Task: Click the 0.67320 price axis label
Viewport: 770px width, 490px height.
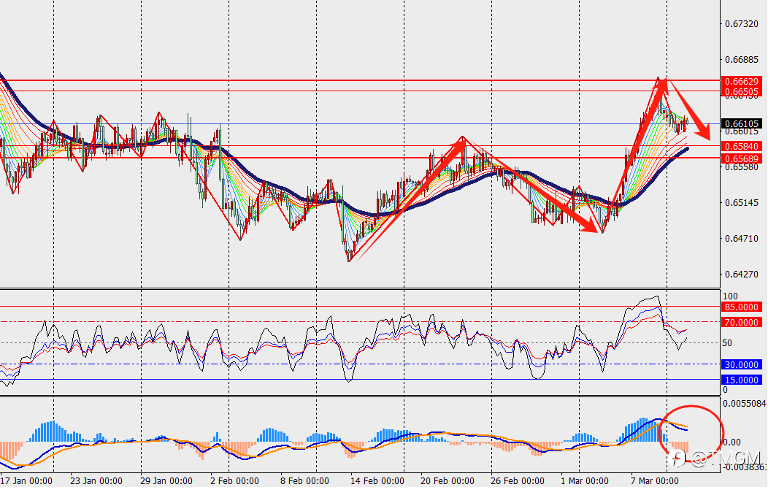Action: tap(742, 24)
